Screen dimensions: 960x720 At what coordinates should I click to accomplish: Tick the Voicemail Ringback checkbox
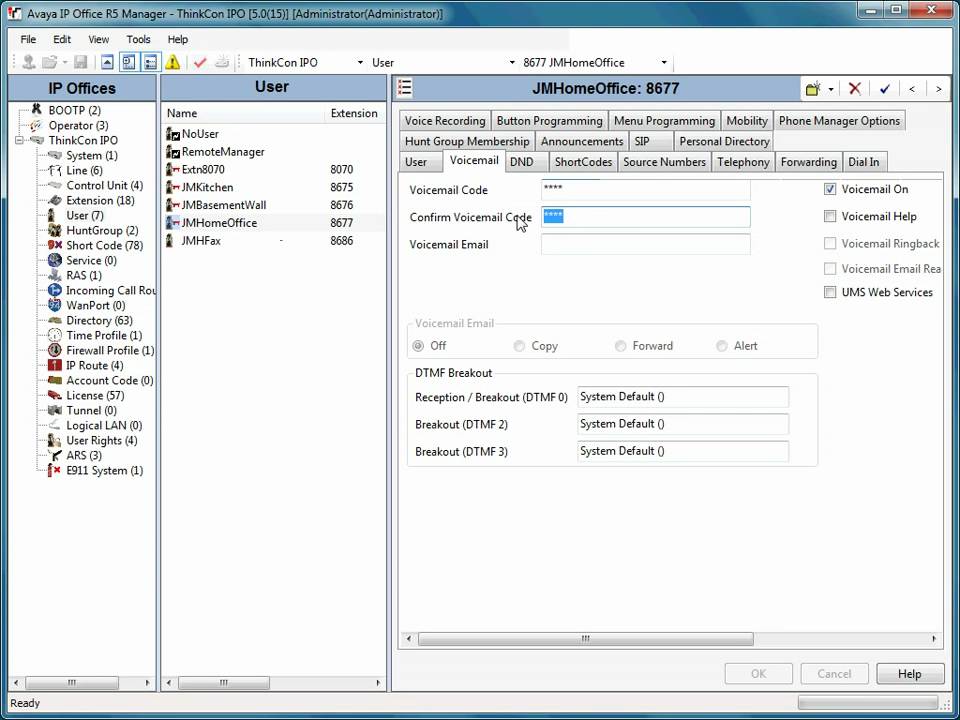click(x=830, y=243)
